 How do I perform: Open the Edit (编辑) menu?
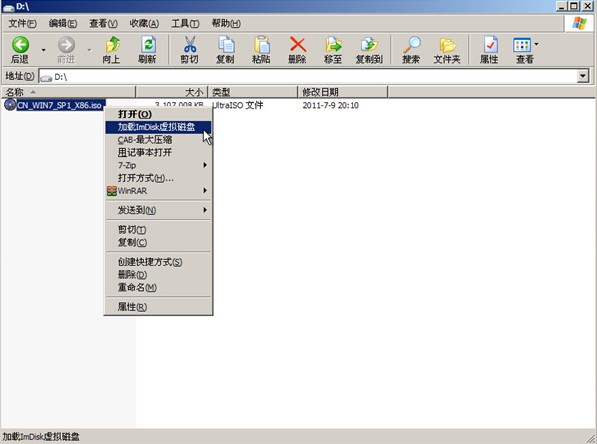(63, 24)
